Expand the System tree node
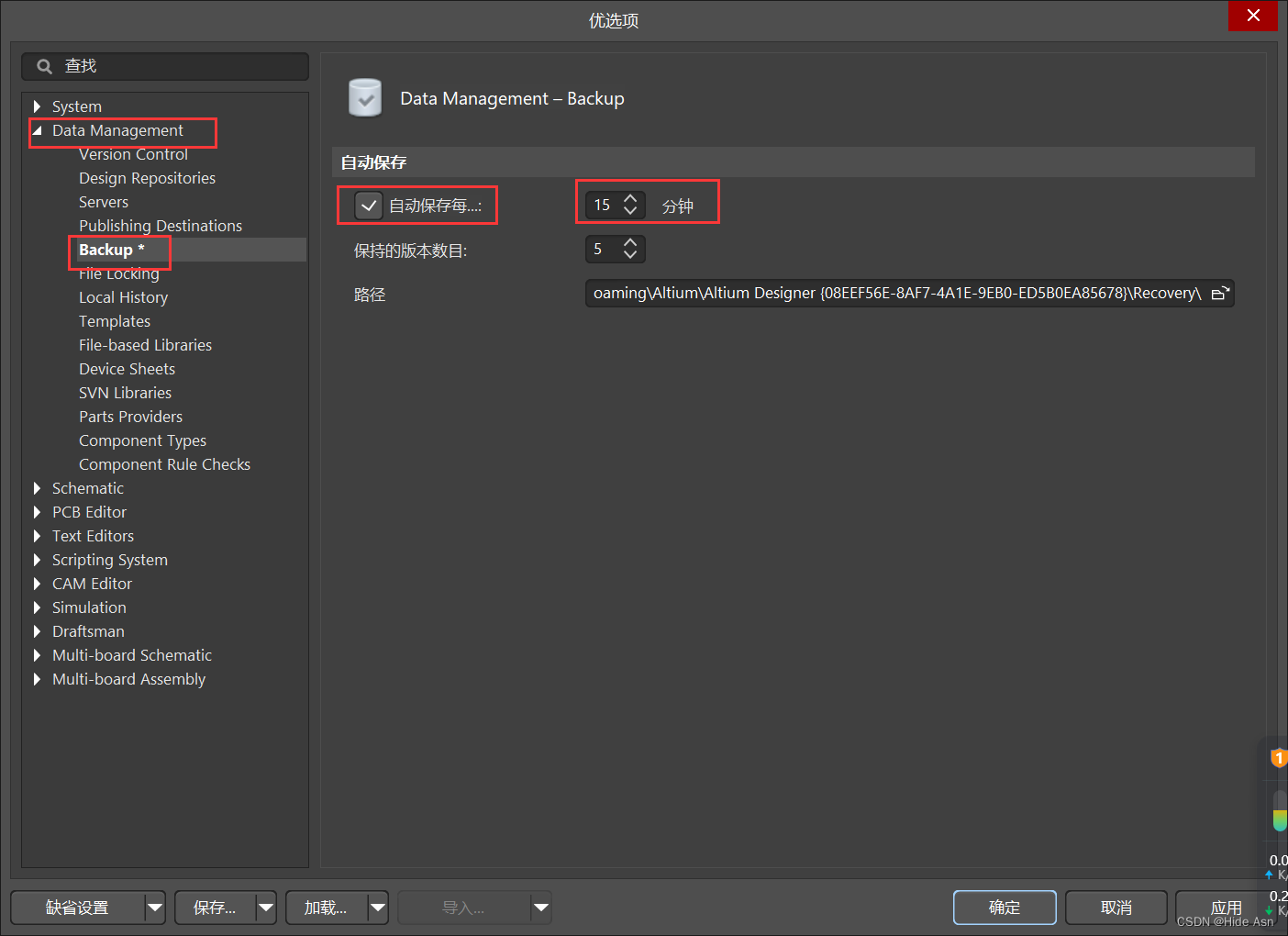This screenshot has height=936, width=1288. click(37, 106)
